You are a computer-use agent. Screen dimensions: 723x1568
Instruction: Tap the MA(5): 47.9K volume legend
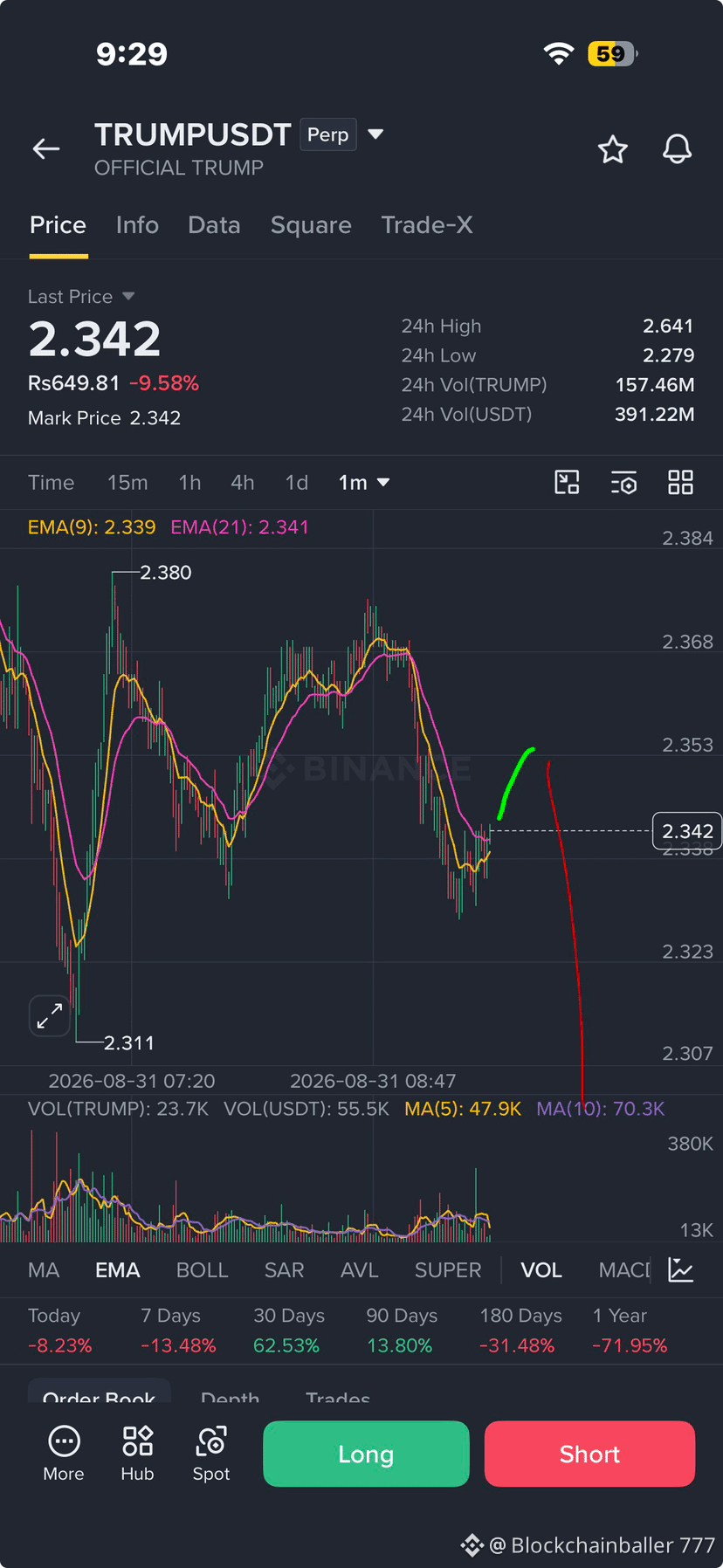click(x=463, y=1109)
